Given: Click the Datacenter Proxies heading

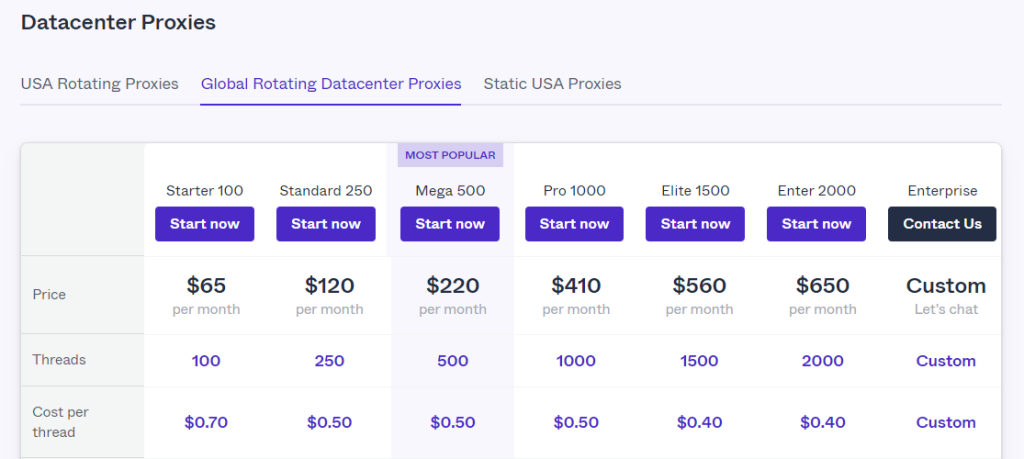Looking at the screenshot, I should (118, 22).
